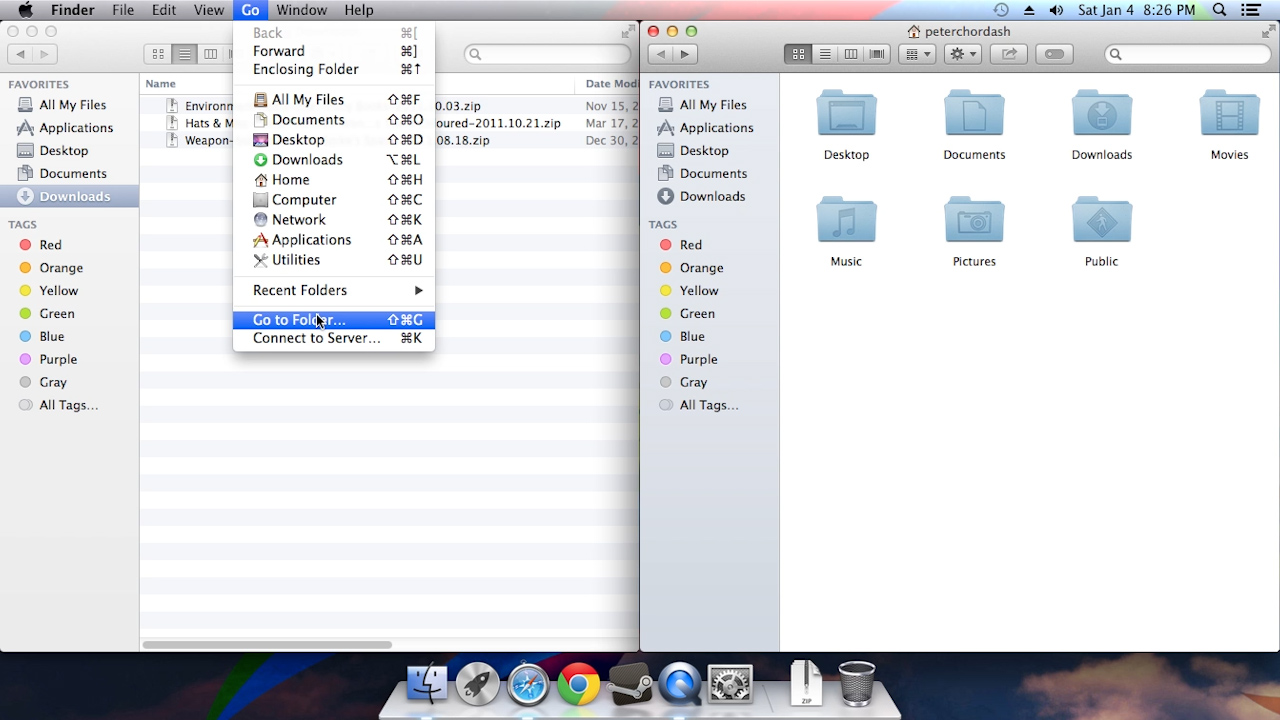Open the View menu
The width and height of the screenshot is (1280, 720).
point(208,10)
